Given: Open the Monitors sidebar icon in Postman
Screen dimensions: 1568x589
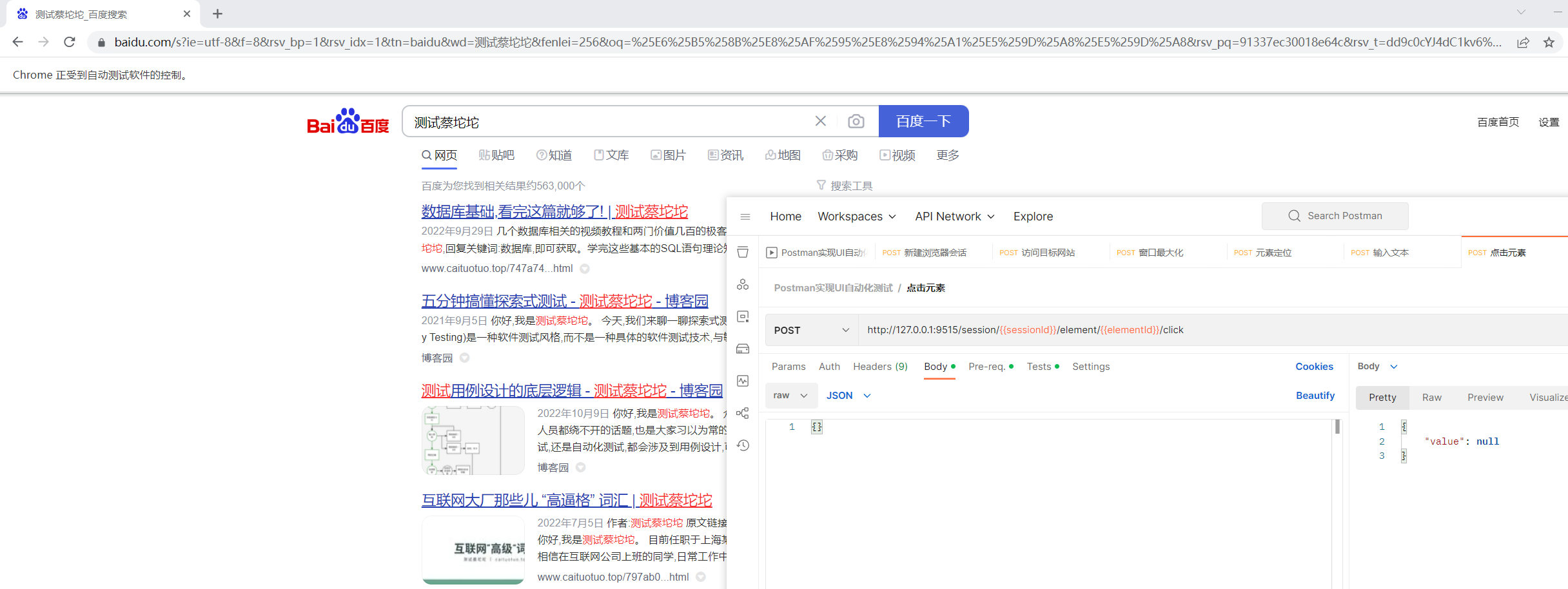Looking at the screenshot, I should click(743, 381).
